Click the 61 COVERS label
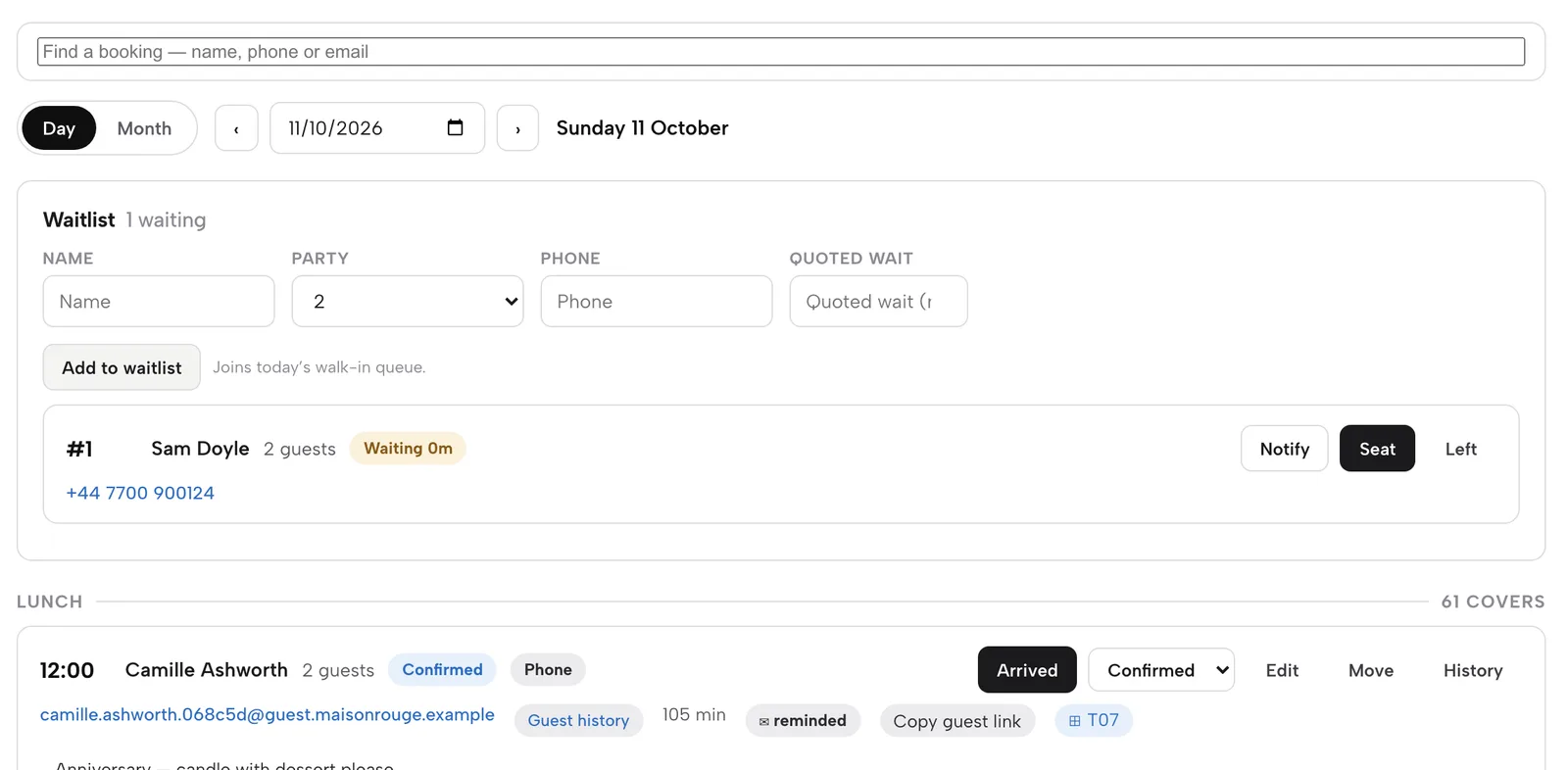Viewport: 1568px width, 770px height. (x=1493, y=602)
